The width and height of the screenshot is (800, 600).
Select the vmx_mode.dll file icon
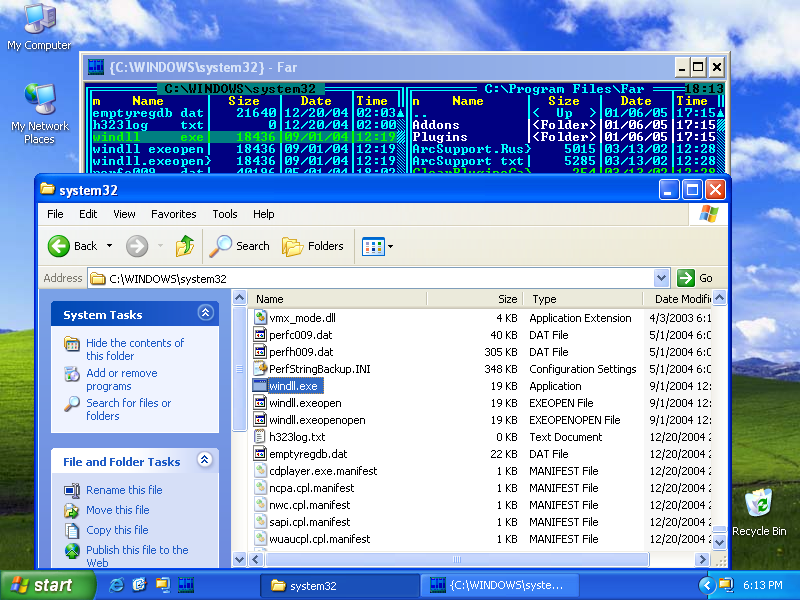261,317
